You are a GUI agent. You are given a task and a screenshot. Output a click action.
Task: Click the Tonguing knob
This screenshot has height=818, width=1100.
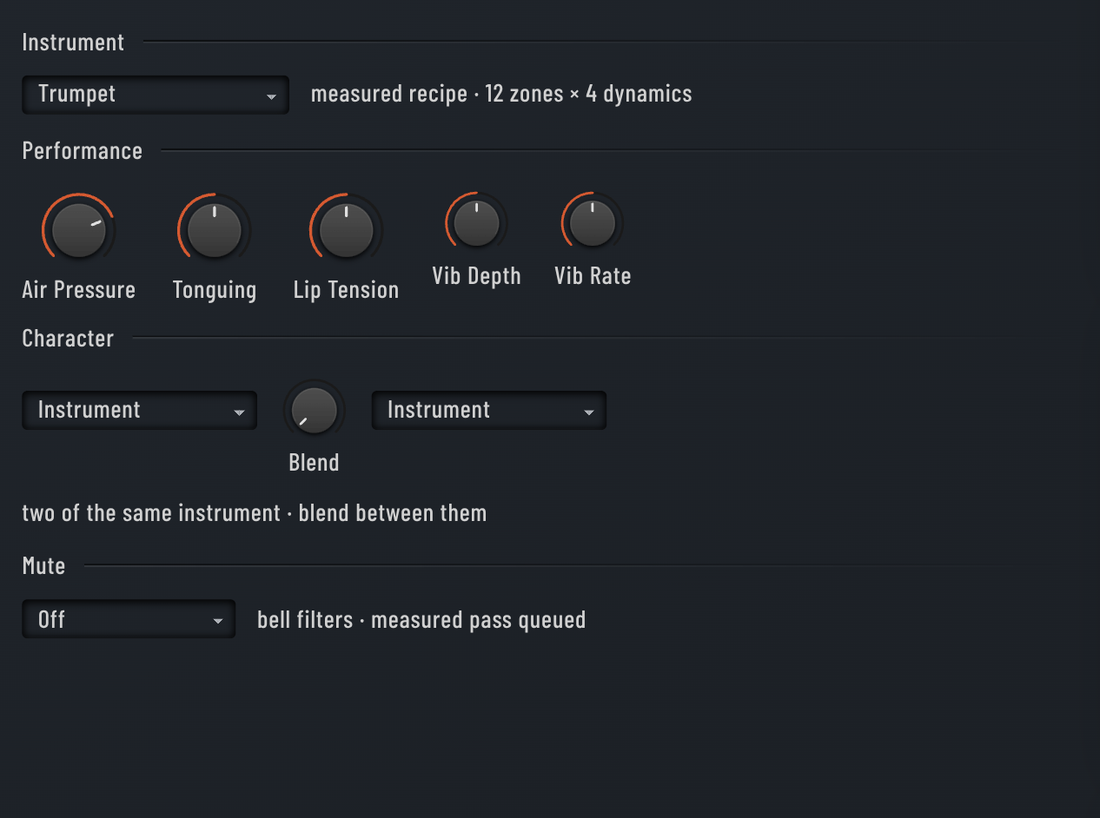click(214, 230)
